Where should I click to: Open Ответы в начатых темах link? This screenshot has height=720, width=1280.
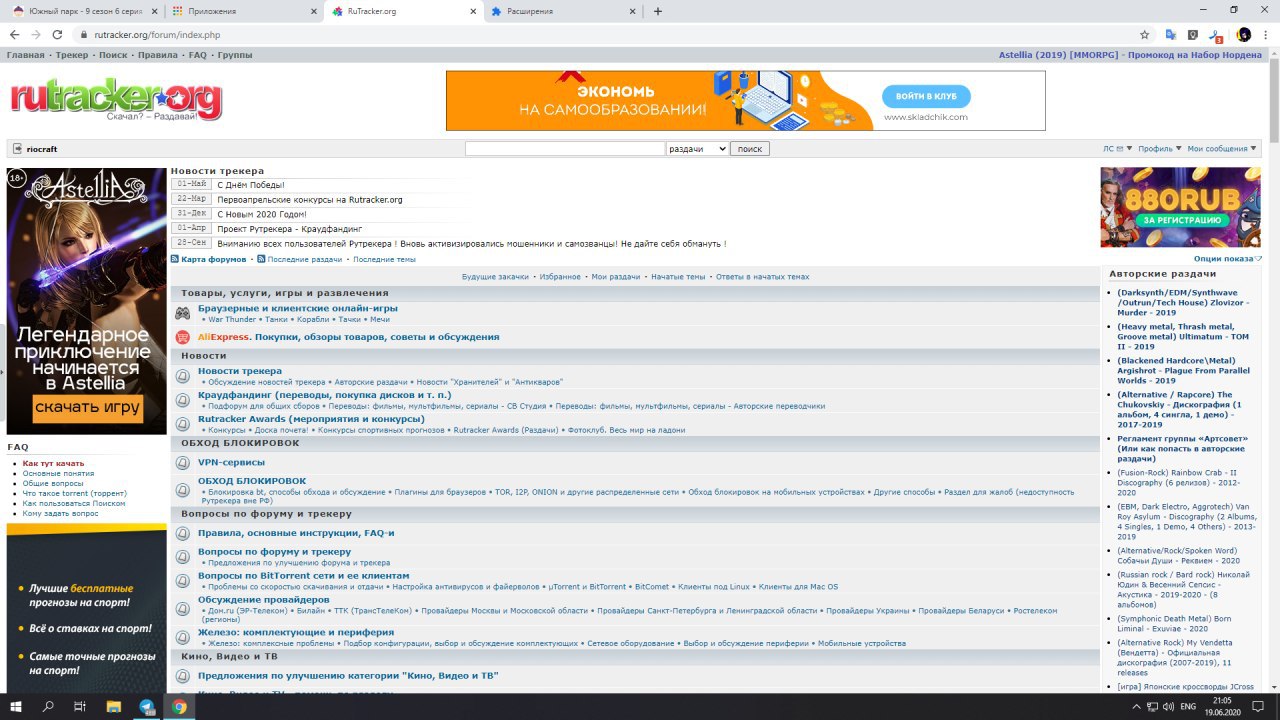[x=762, y=277]
